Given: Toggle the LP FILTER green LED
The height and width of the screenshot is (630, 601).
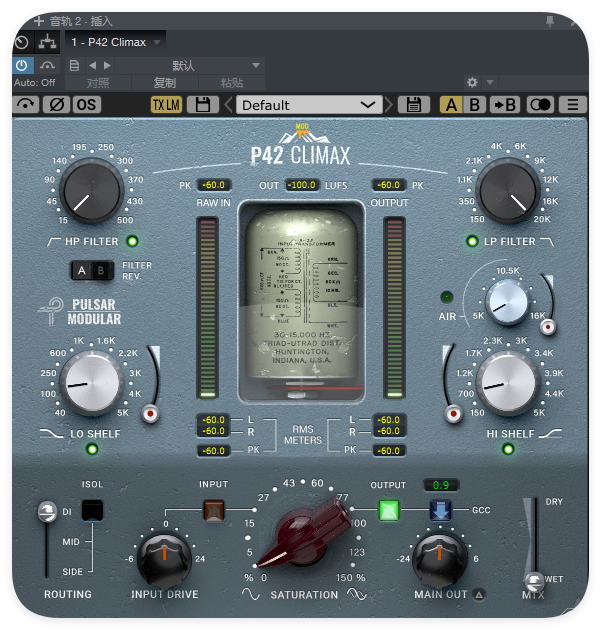Looking at the screenshot, I should (x=472, y=241).
